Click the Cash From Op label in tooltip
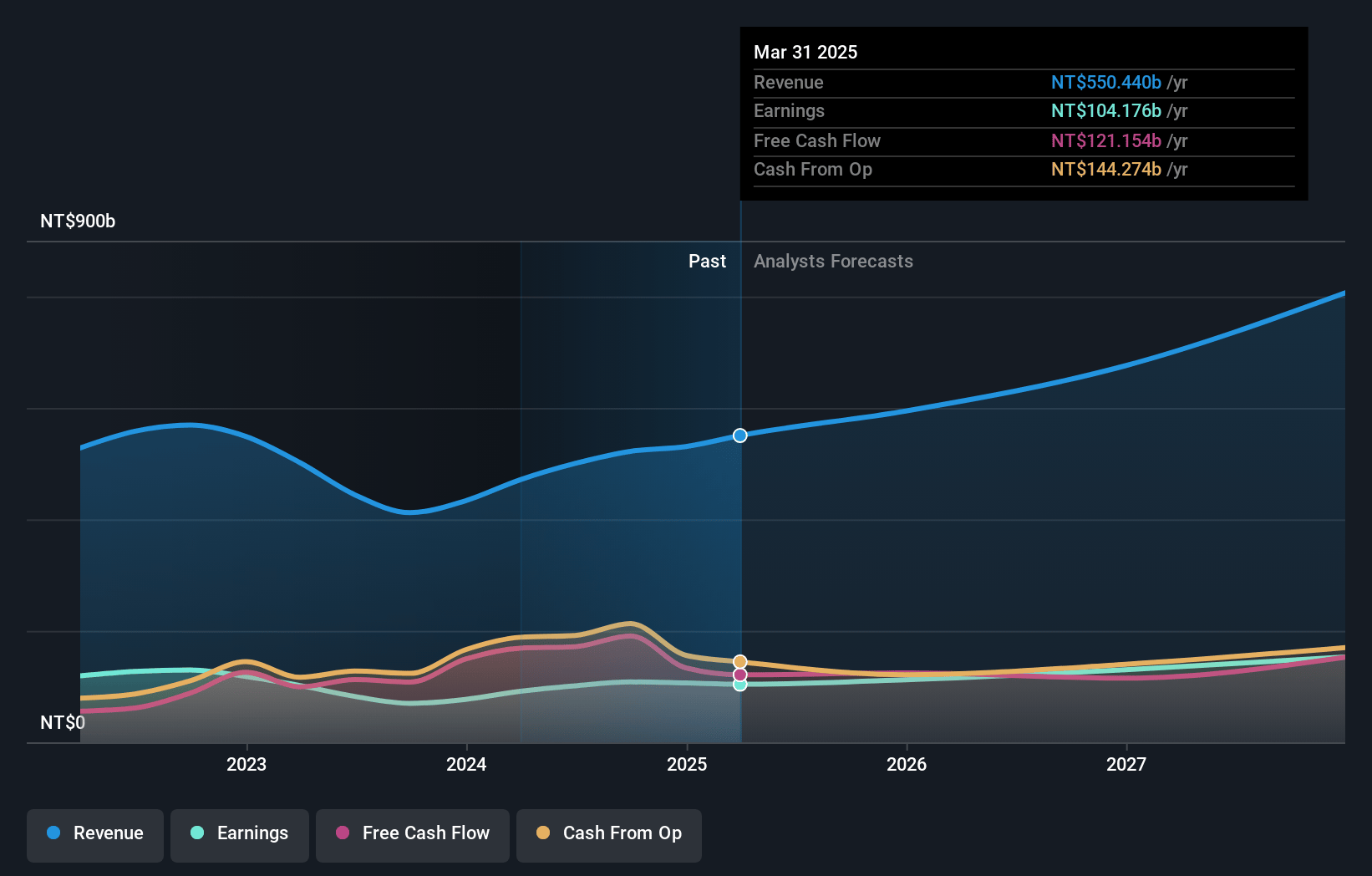The height and width of the screenshot is (876, 1372). (813, 170)
